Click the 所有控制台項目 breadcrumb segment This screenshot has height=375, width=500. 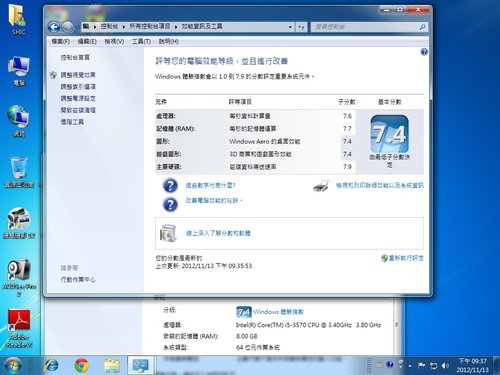pos(150,26)
